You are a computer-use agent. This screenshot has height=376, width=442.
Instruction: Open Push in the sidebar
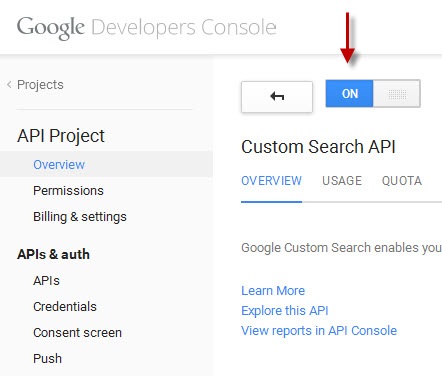(47, 358)
